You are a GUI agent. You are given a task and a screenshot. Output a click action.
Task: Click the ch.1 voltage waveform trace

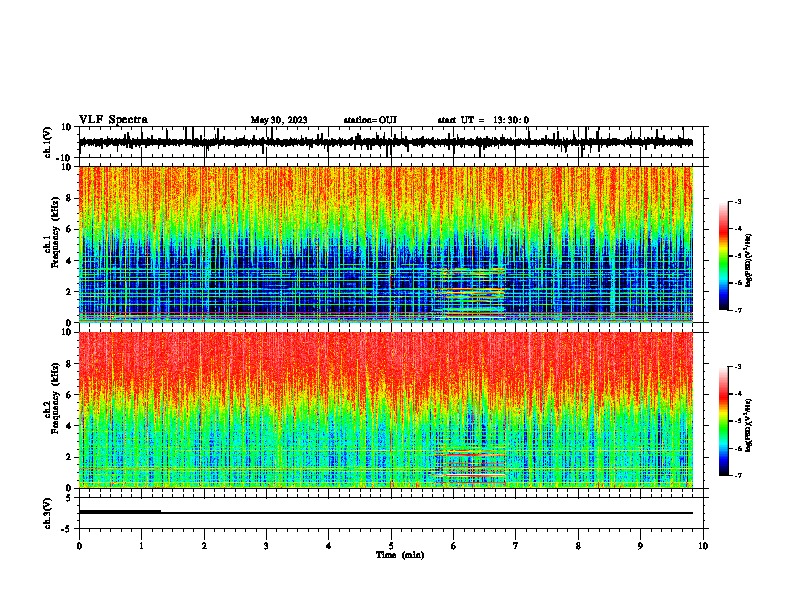pos(385,142)
